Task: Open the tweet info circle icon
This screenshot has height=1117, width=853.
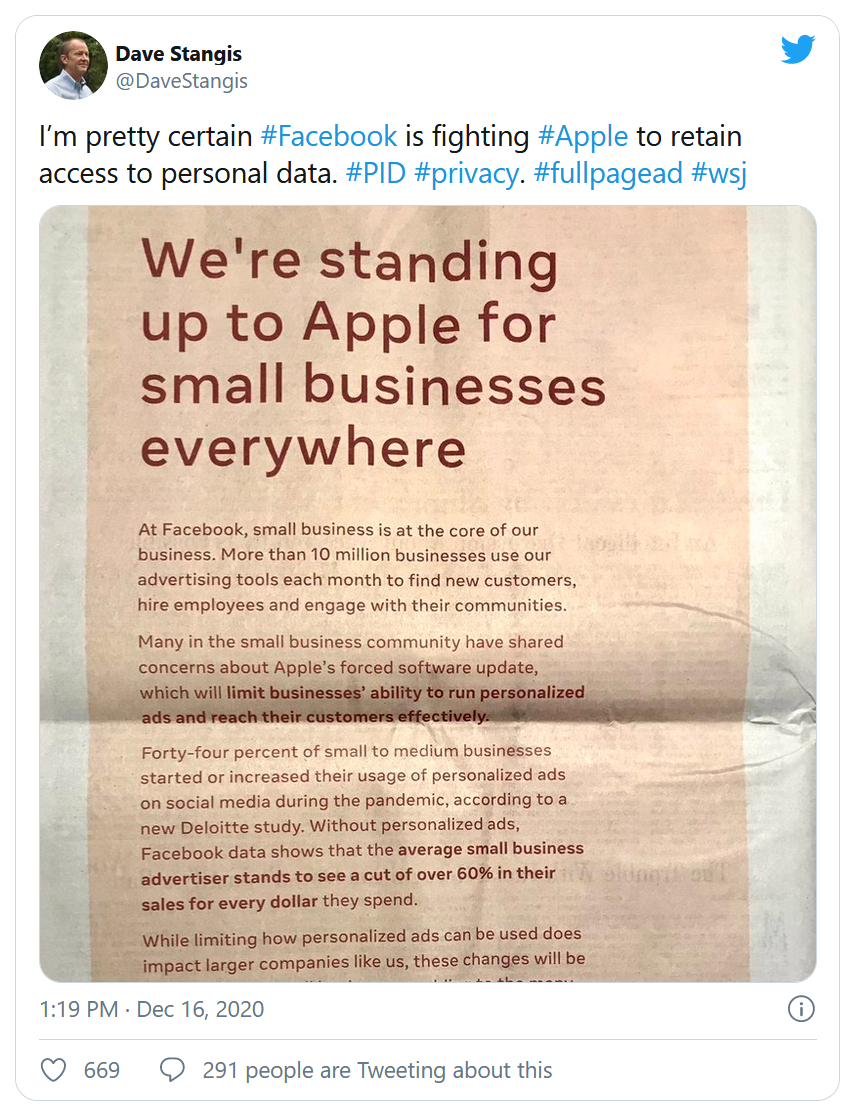Action: 801,1009
